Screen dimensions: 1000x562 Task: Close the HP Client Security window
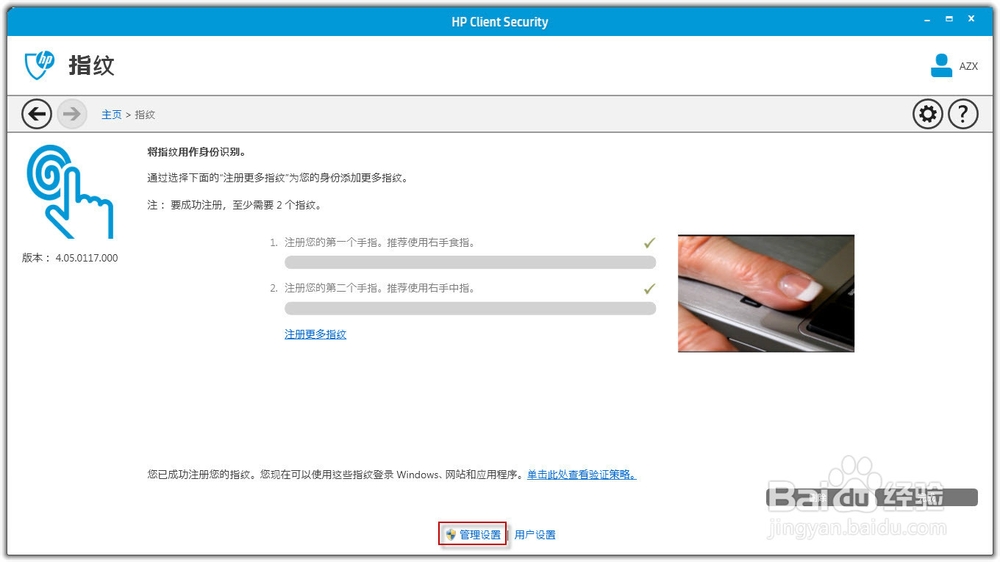[x=971, y=19]
